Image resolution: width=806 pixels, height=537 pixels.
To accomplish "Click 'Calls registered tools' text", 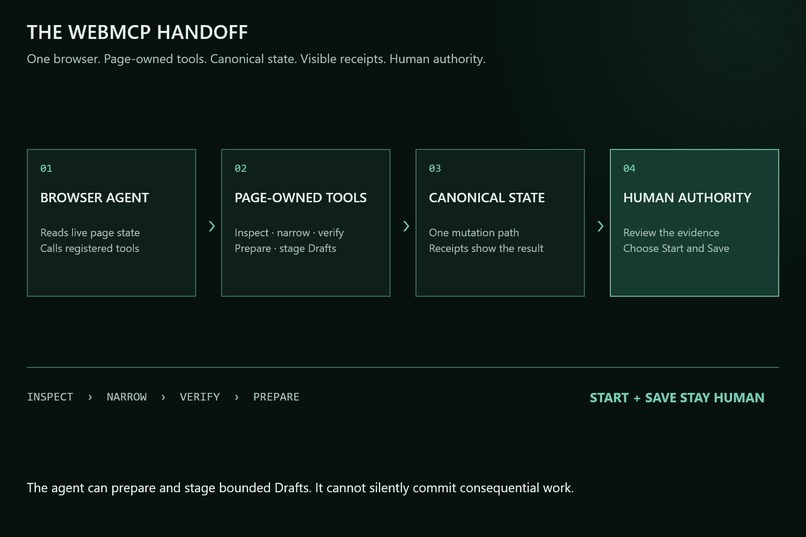I will coord(89,248).
